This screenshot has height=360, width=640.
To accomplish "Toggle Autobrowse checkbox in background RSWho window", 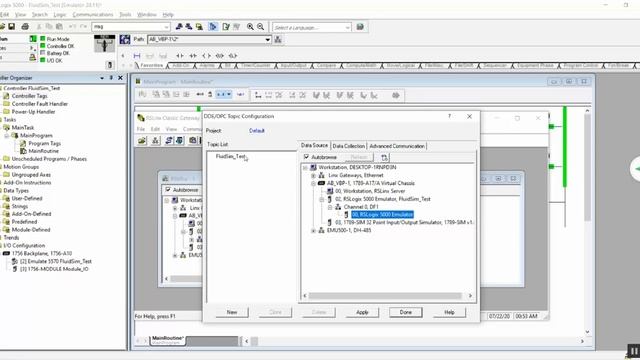I will pyautogui.click(x=168, y=190).
